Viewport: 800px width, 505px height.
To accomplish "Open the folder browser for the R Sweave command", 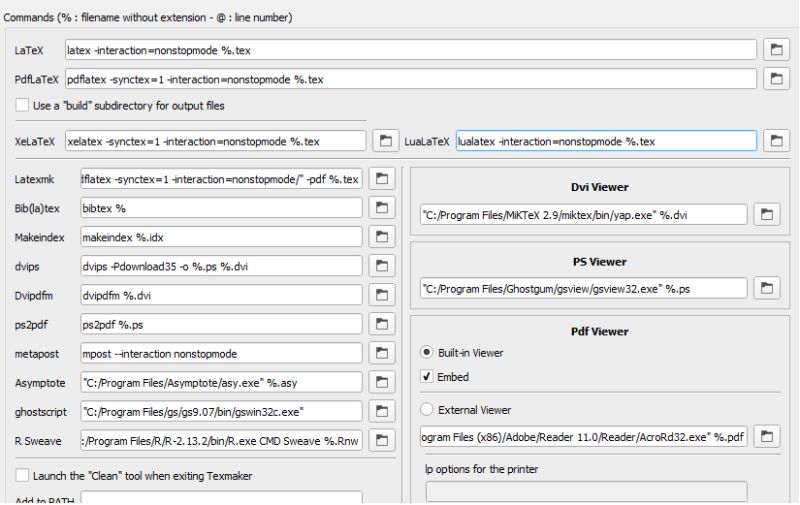I will (x=382, y=440).
